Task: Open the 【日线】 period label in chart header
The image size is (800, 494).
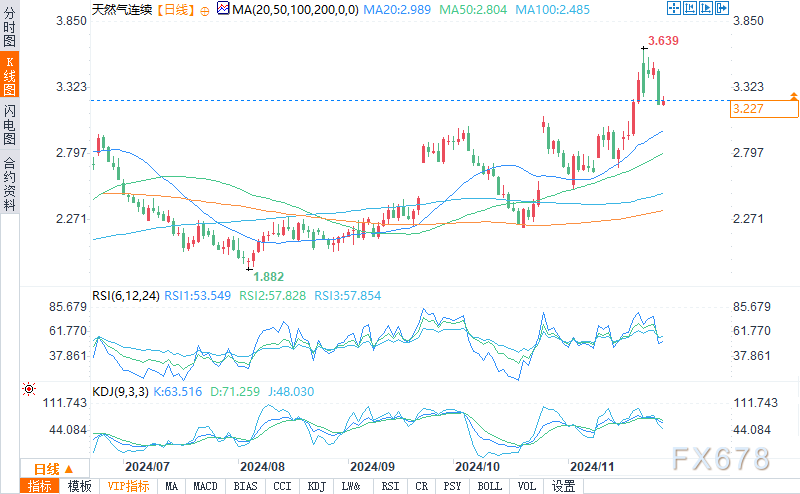Action: [169, 8]
